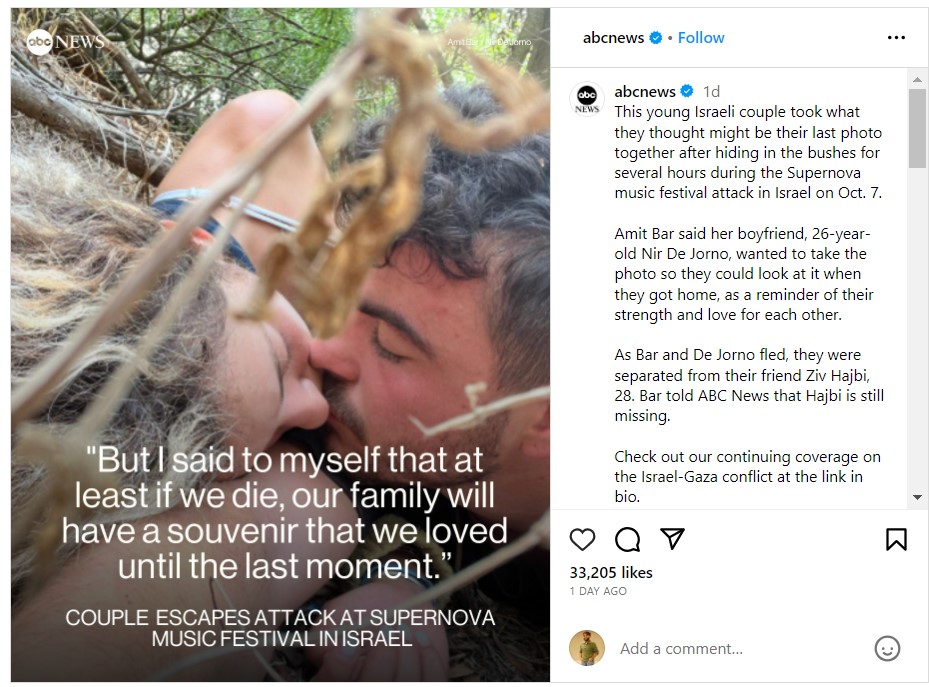This screenshot has height=687, width=929.
Task: Click ABC News logo on the photo
Action: [64, 41]
